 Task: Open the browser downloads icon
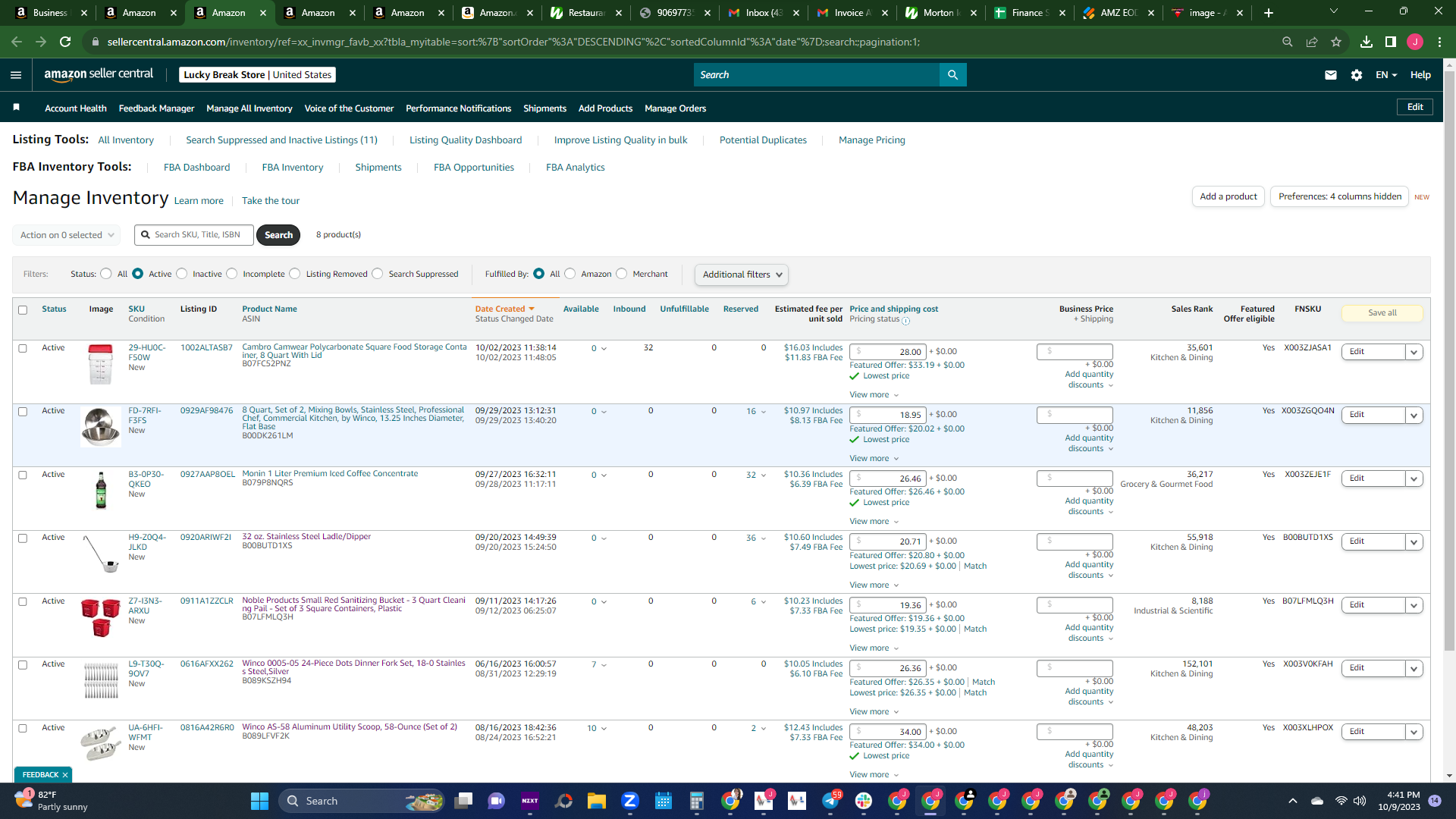pos(1366,42)
